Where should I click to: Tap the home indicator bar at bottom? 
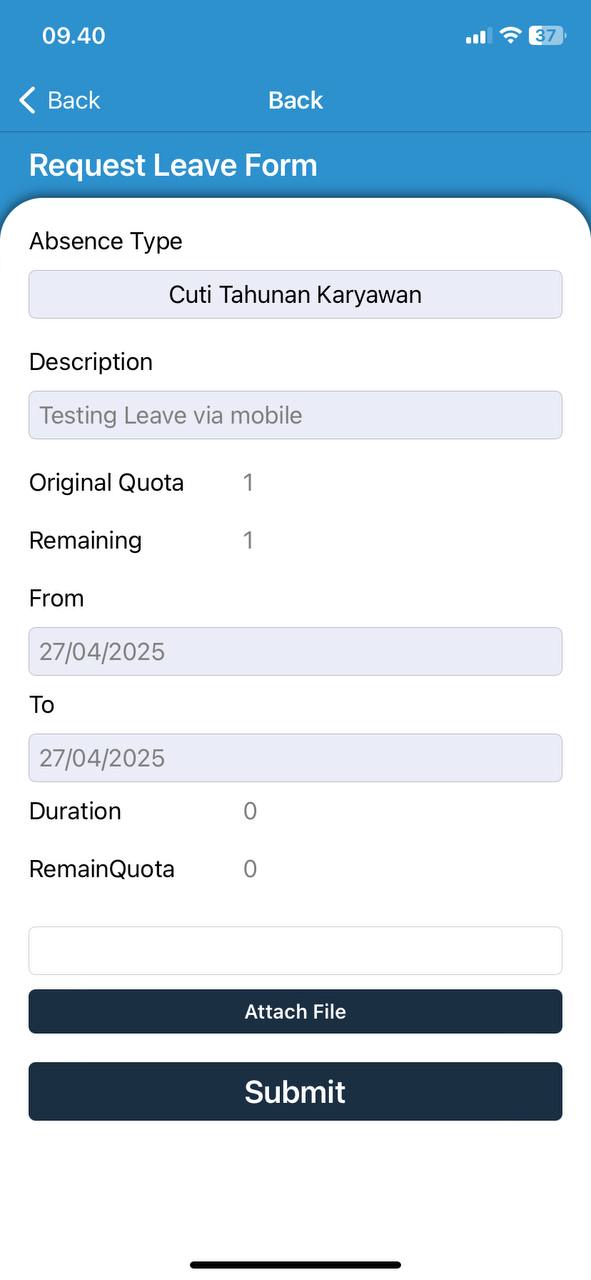(295, 1265)
